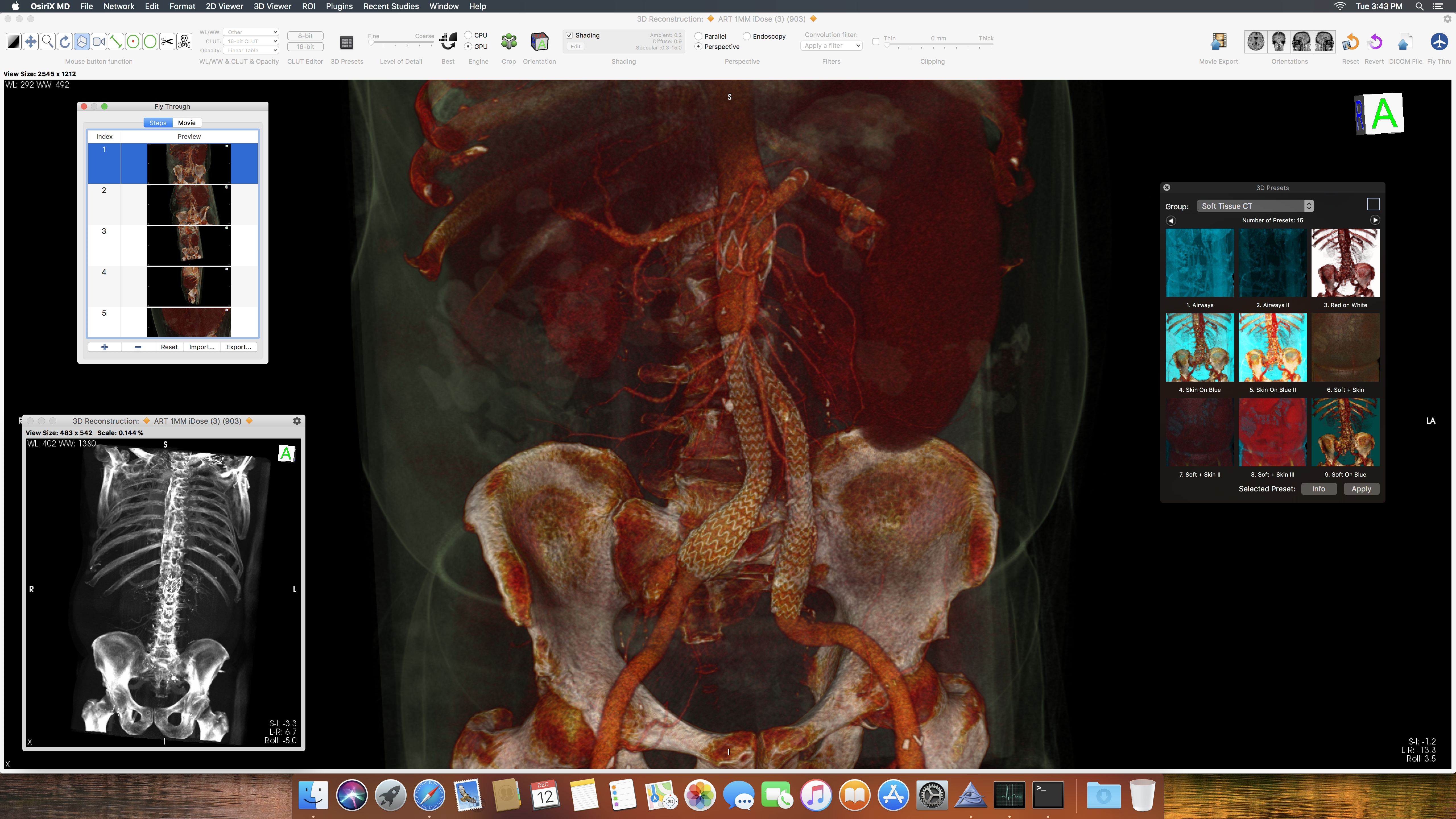The image size is (1456, 819).
Task: Select the skull bone removal tool
Action: [x=184, y=42]
